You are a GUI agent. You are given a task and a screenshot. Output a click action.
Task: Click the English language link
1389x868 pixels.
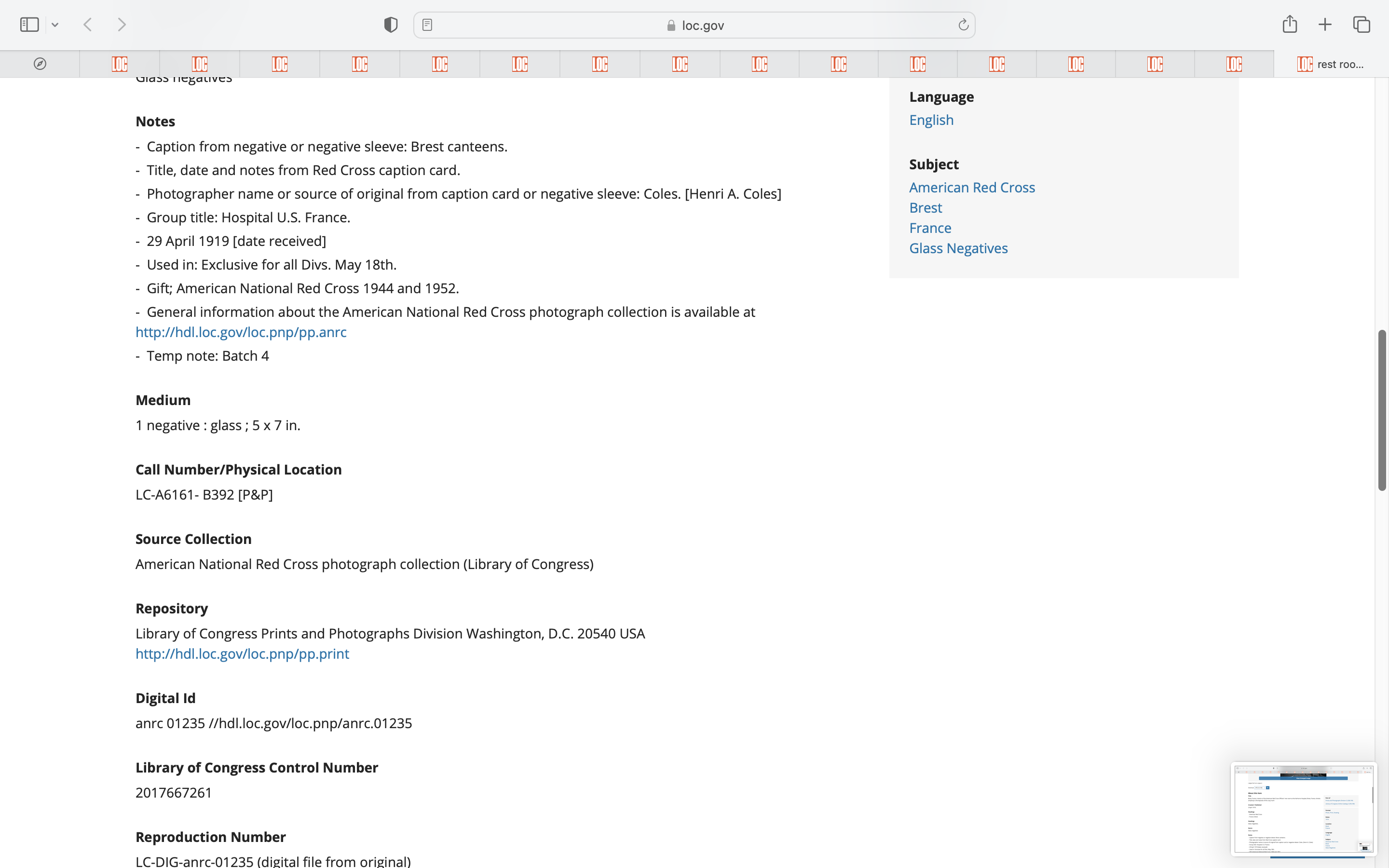931,120
